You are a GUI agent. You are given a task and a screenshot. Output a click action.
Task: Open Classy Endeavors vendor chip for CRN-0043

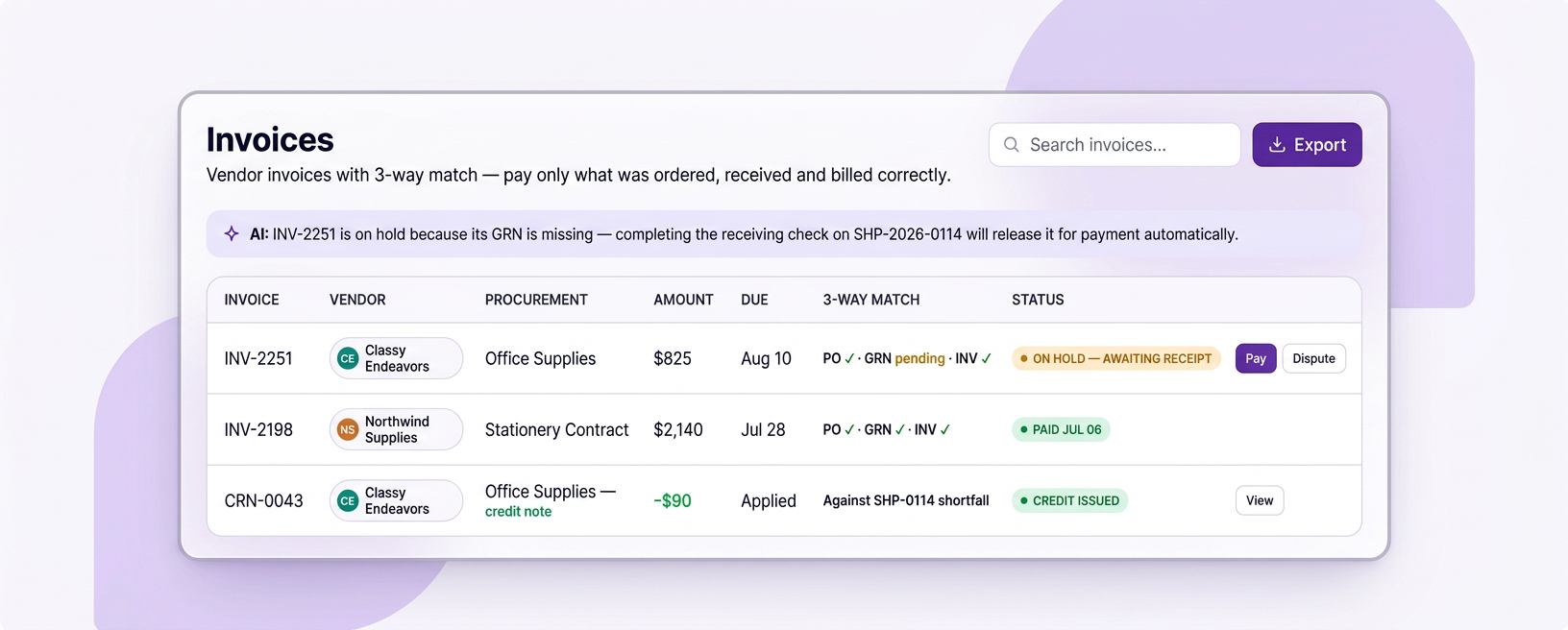(x=396, y=500)
